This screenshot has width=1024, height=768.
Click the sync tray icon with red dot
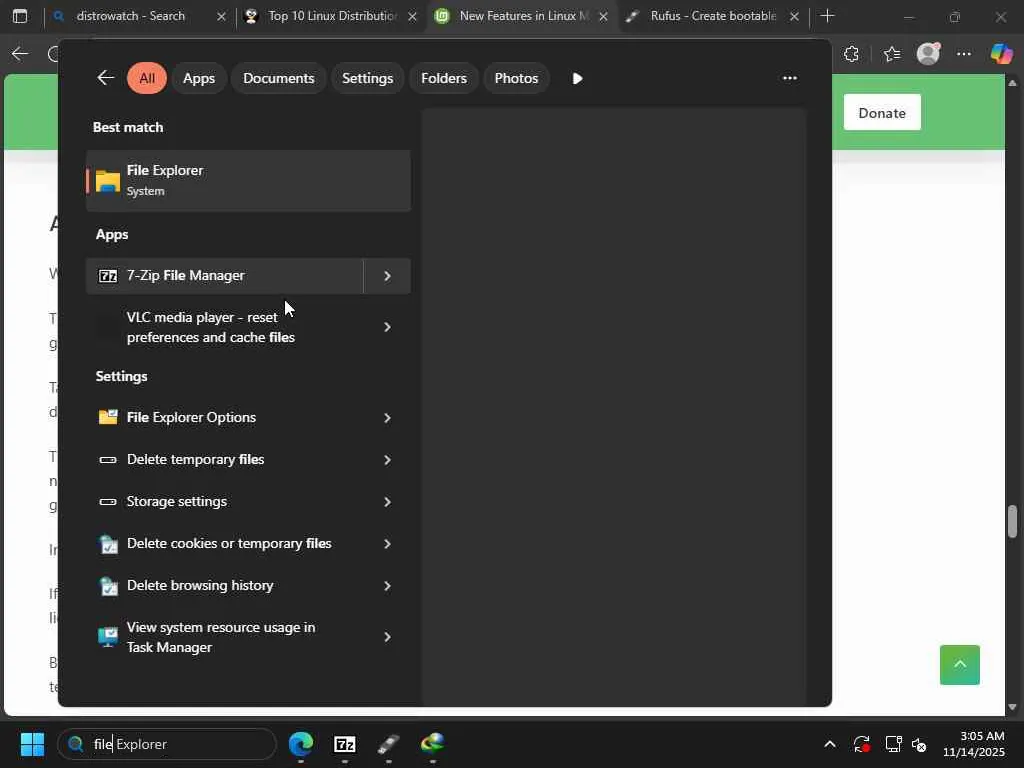(861, 744)
